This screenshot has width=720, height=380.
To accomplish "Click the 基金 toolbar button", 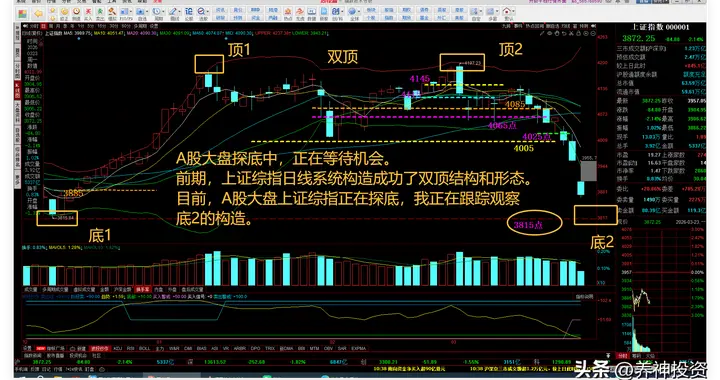I will 424,17.
